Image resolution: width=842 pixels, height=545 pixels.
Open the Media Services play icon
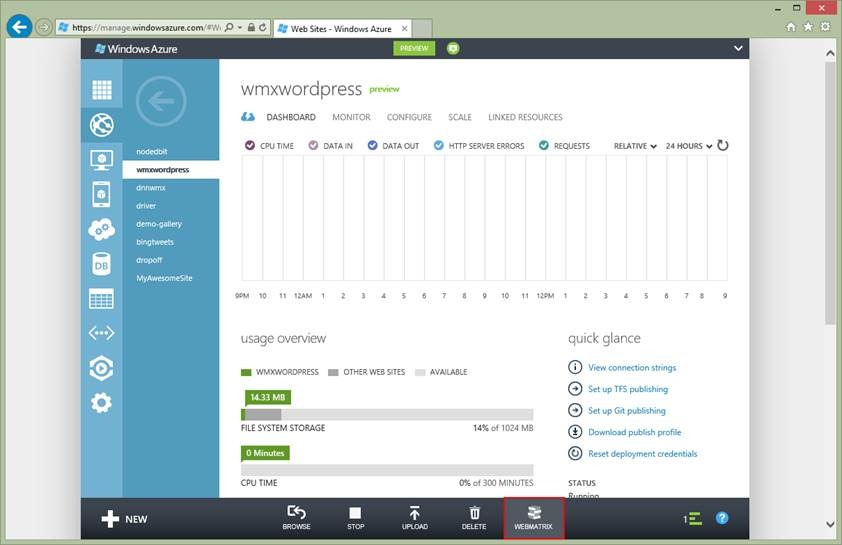(x=101, y=368)
